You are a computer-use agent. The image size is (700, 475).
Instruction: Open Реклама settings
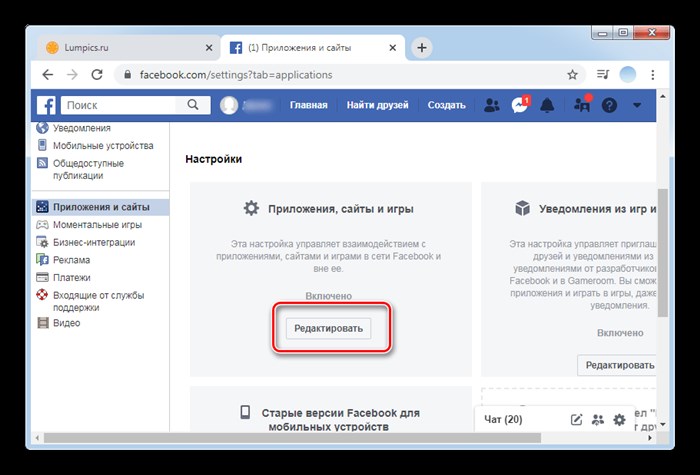(71, 260)
